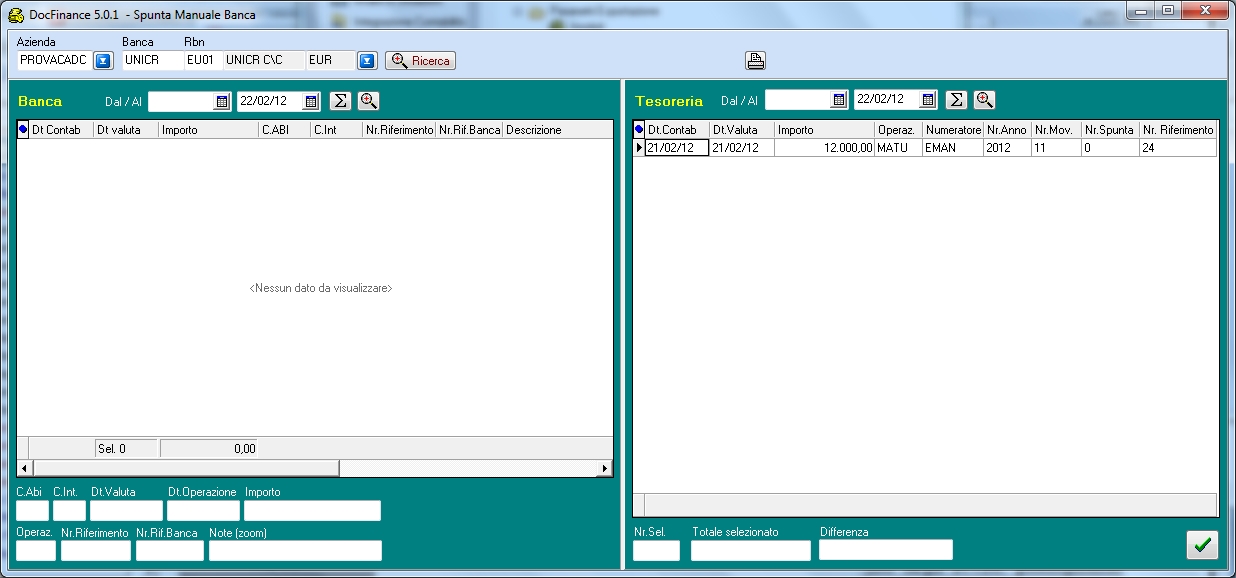Viewport: 1236px width, 578px height.
Task: Click the C.Abi input field
Action: pyautogui.click(x=33, y=510)
